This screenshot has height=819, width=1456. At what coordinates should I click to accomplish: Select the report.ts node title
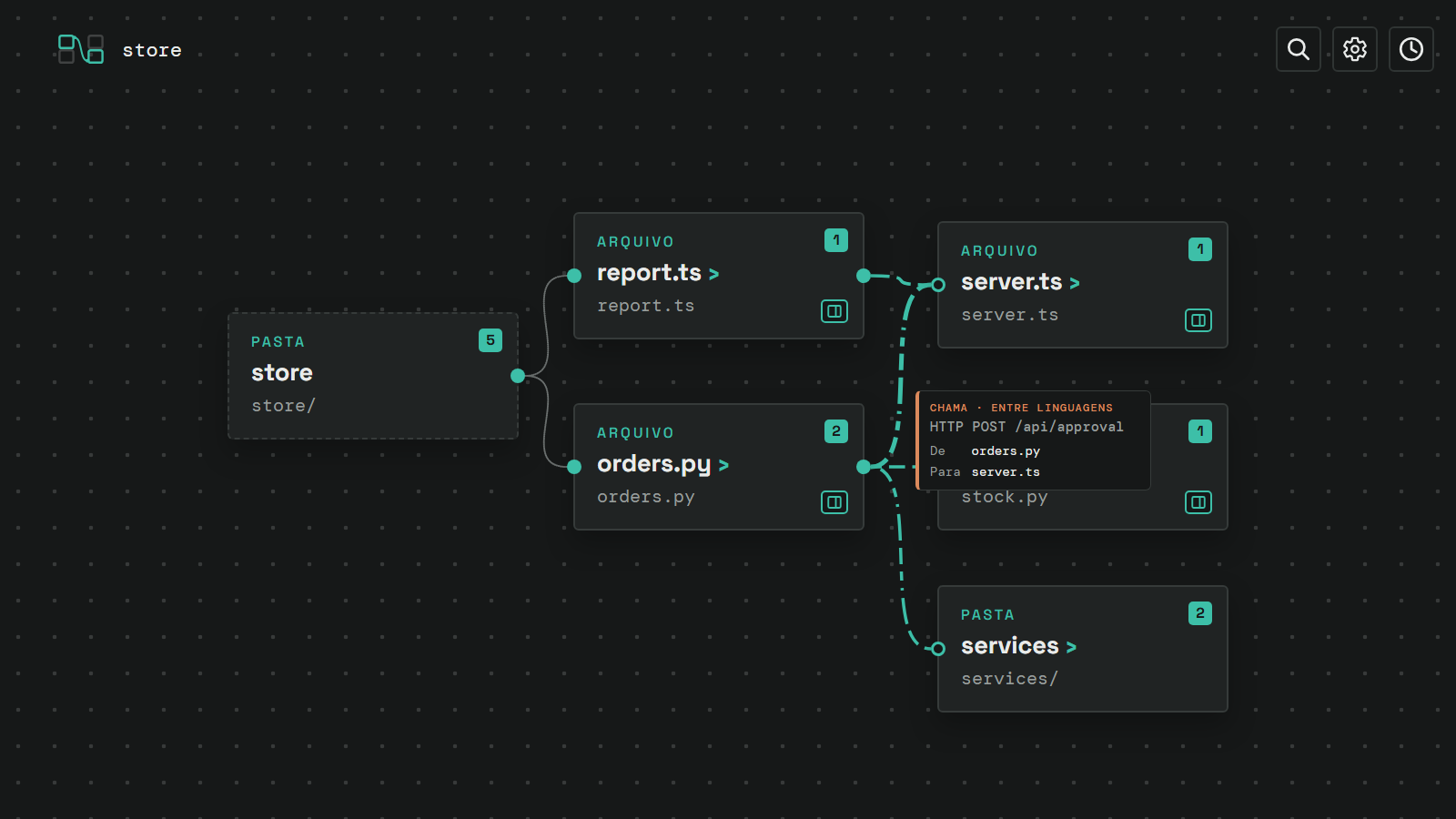pyautogui.click(x=649, y=273)
